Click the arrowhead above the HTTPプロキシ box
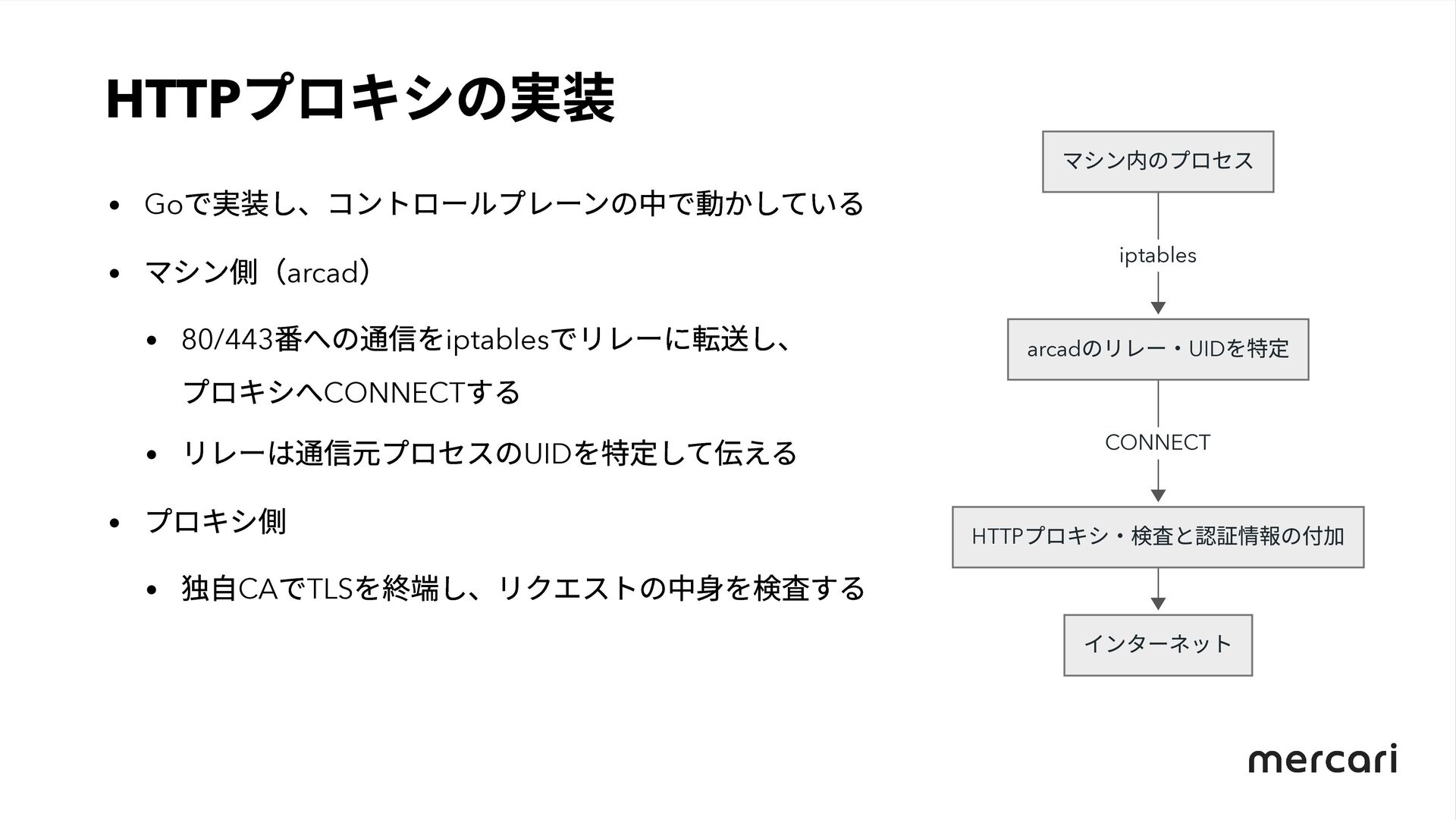This screenshot has height=820, width=1456. coord(1158,495)
